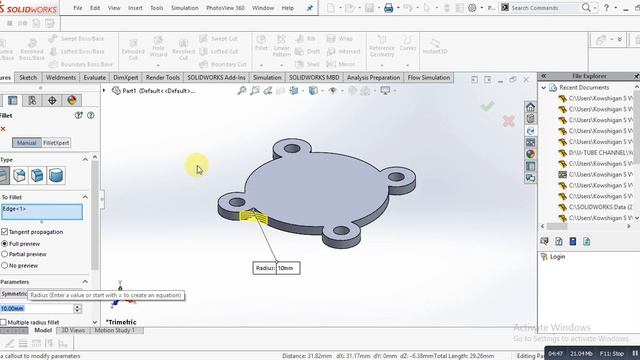Open SOLIDWORKS Forum icon in task pane
This screenshot has height=360, width=640.
point(530,178)
